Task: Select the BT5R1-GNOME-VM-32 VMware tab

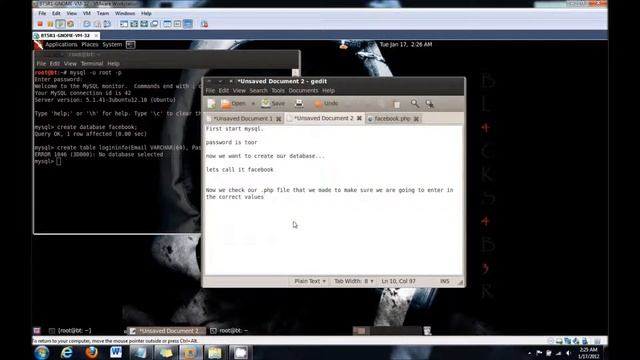Action: tap(65, 36)
